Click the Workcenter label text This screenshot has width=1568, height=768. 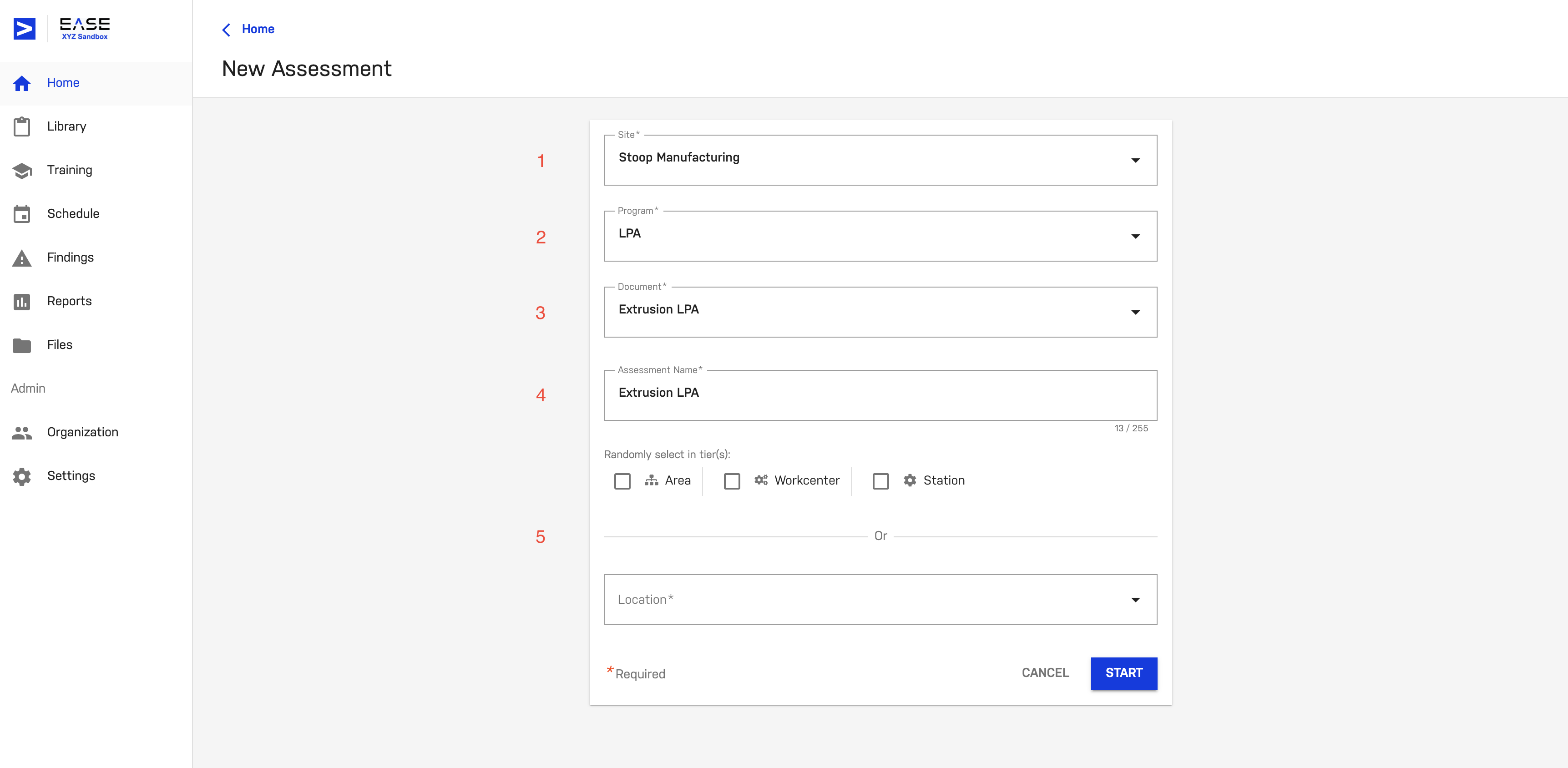(x=806, y=480)
